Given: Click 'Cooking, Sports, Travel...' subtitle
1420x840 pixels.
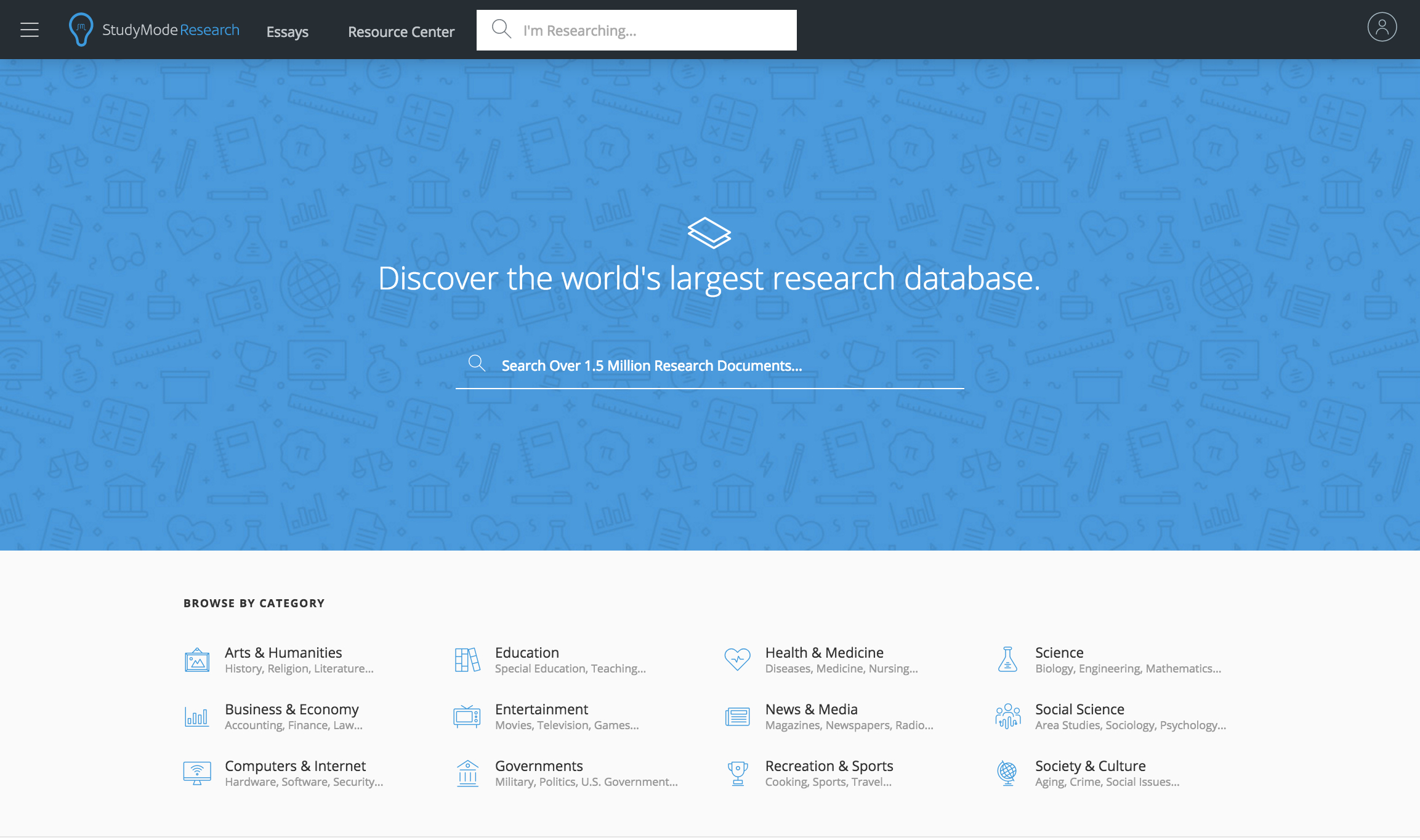Looking at the screenshot, I should click(x=828, y=782).
